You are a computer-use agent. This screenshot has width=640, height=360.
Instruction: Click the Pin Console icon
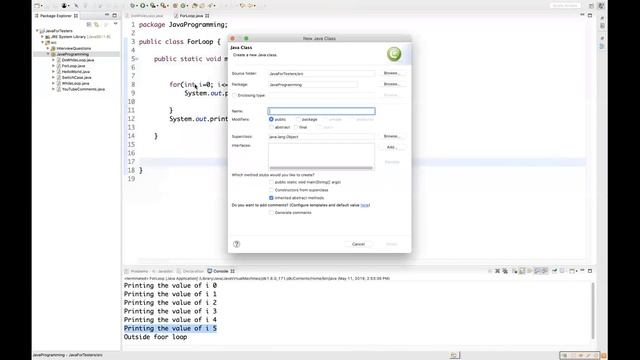(555, 271)
